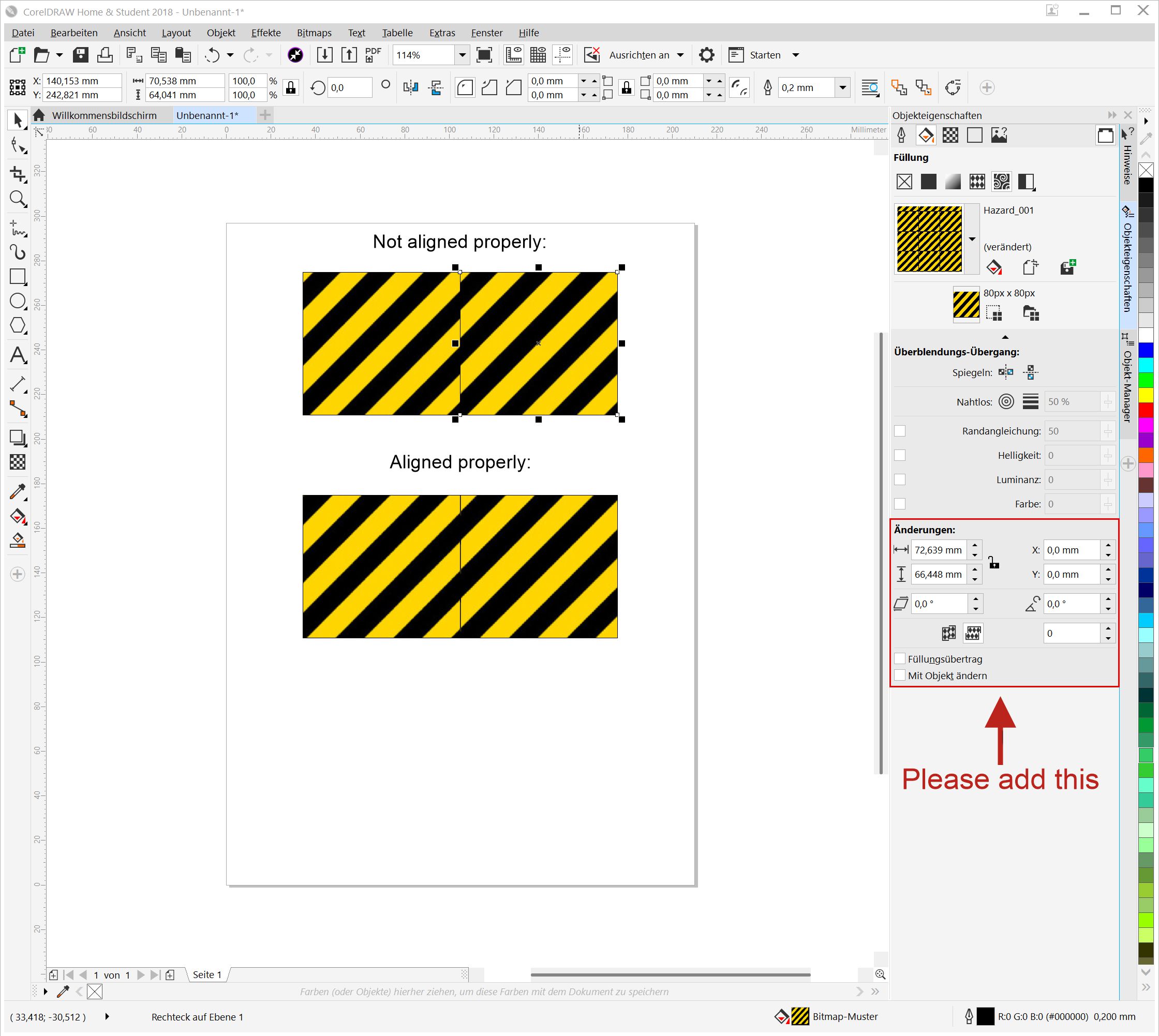Choose No fill option
This screenshot has width=1159, height=1036.
click(x=904, y=182)
